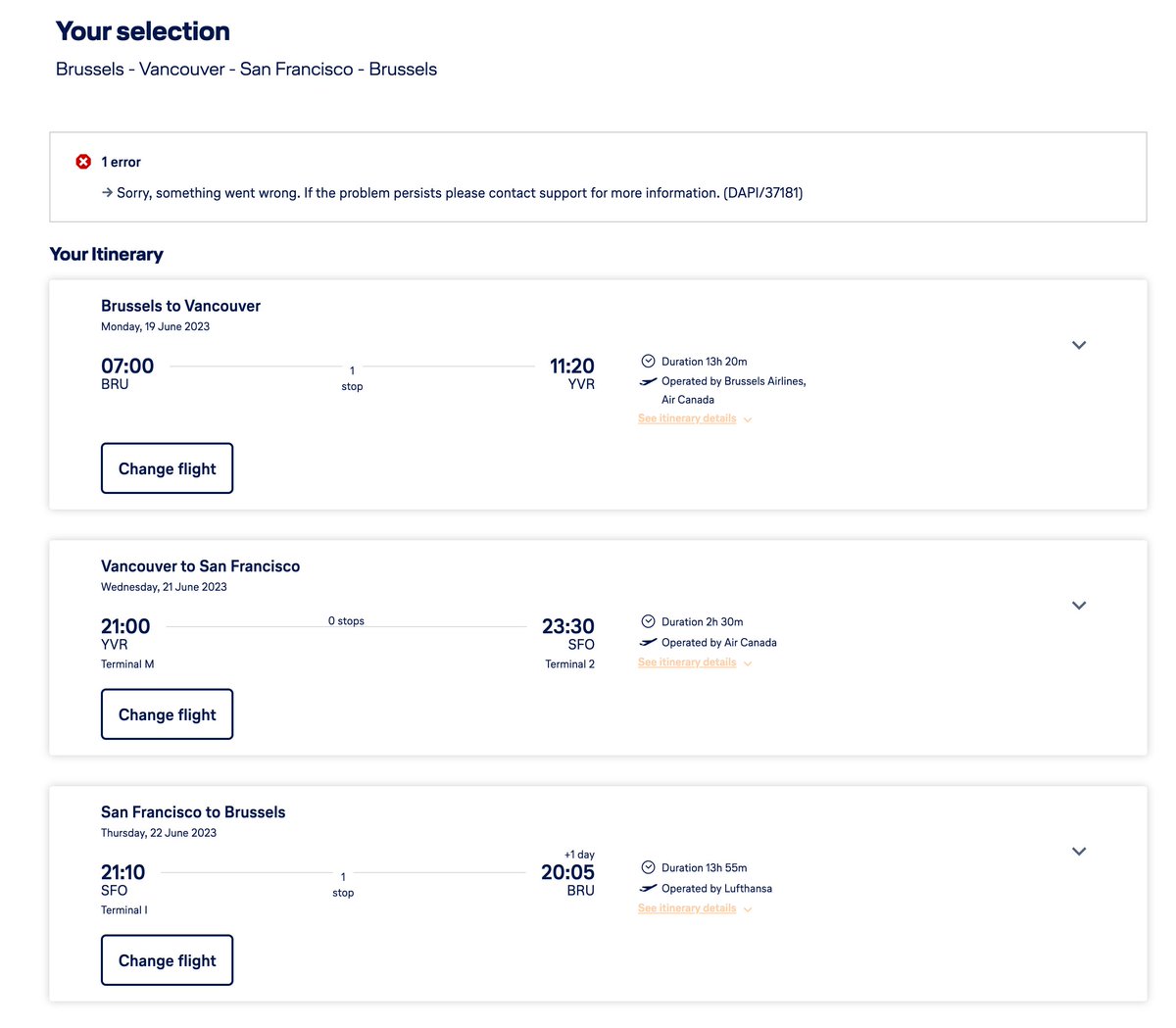Screen dimensions: 1176x1028
Task: Click the date Wednesday, 21 June 2023
Action: tap(164, 587)
